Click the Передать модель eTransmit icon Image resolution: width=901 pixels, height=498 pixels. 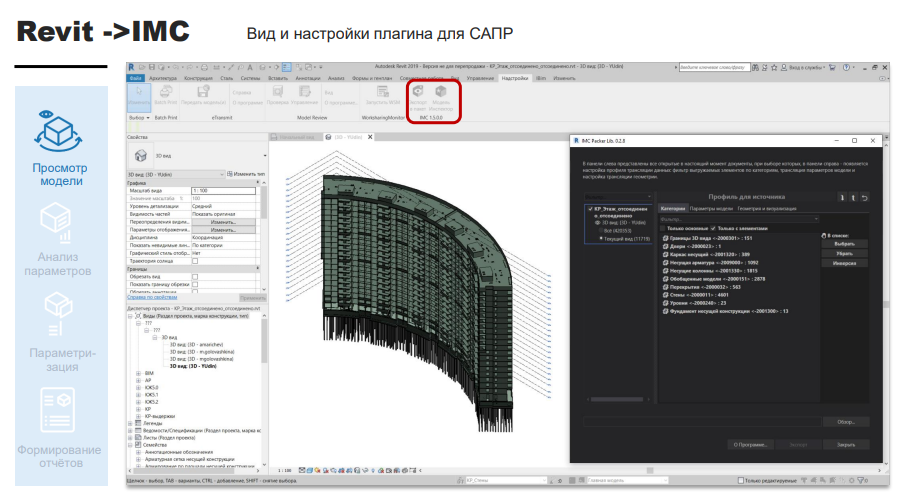coord(203,92)
